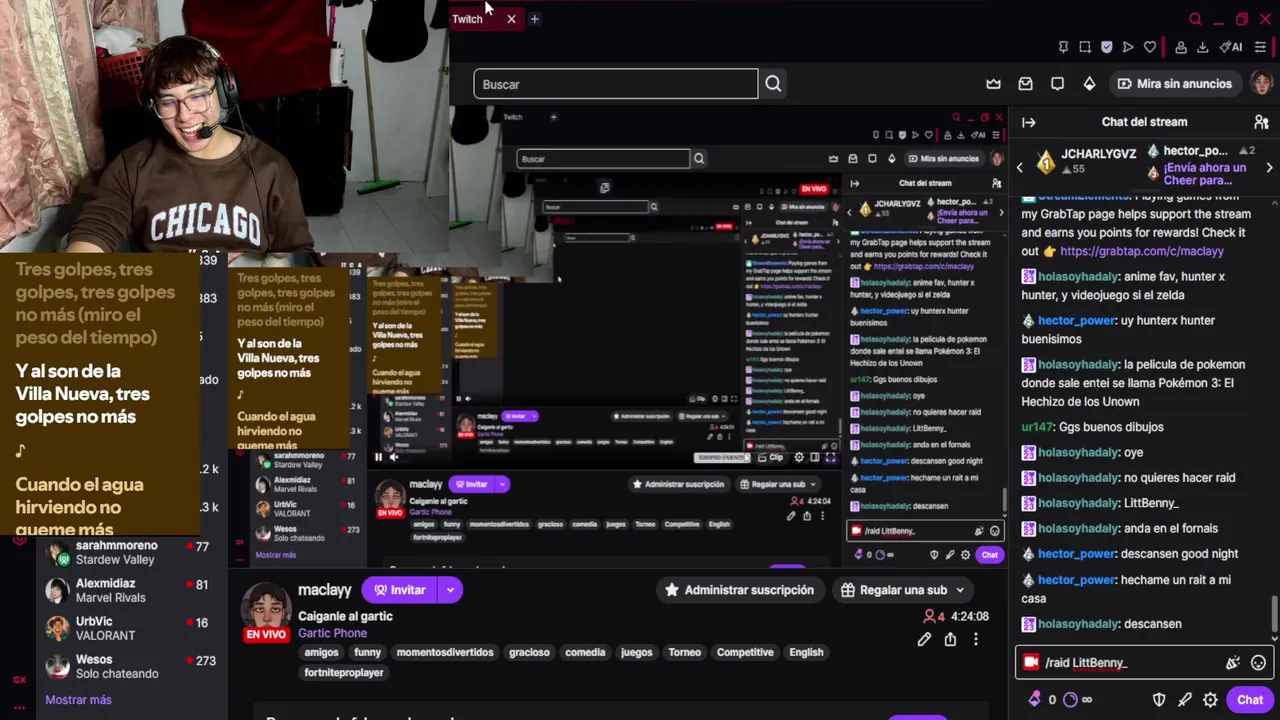The image size is (1280, 720).
Task: Select the amigos tag
Action: [x=321, y=652]
